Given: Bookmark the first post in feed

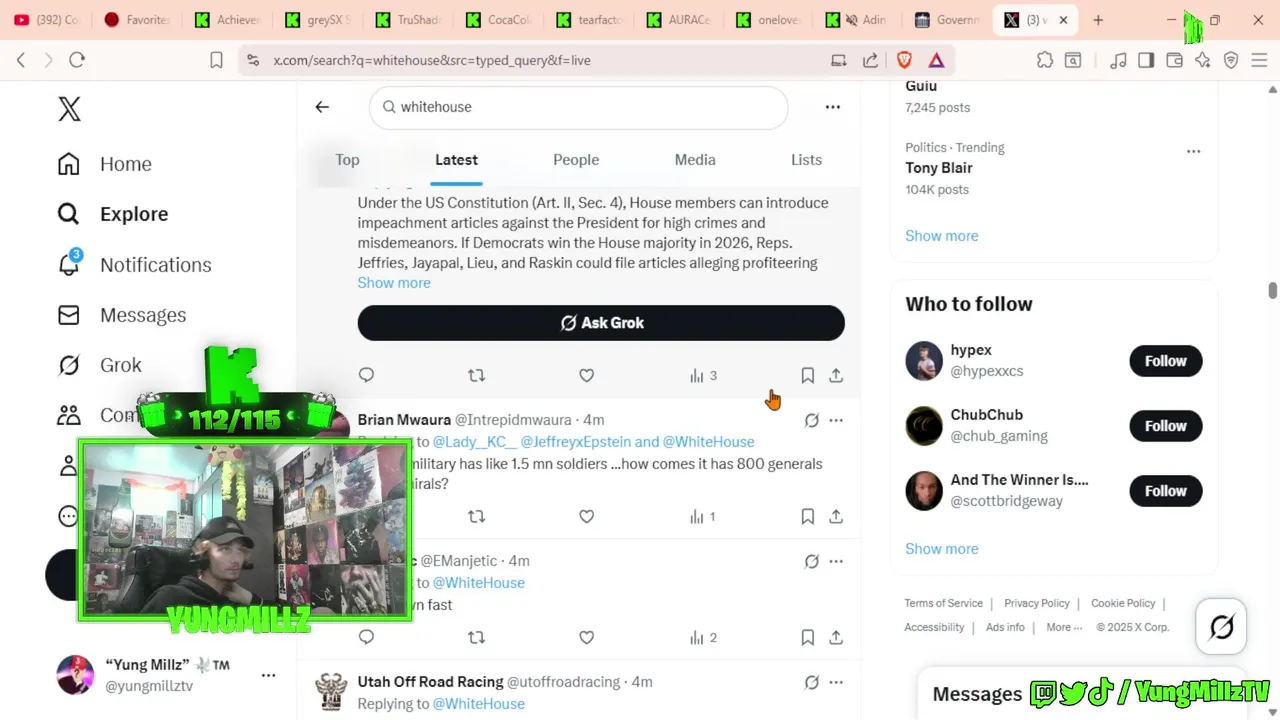Looking at the screenshot, I should (x=807, y=375).
